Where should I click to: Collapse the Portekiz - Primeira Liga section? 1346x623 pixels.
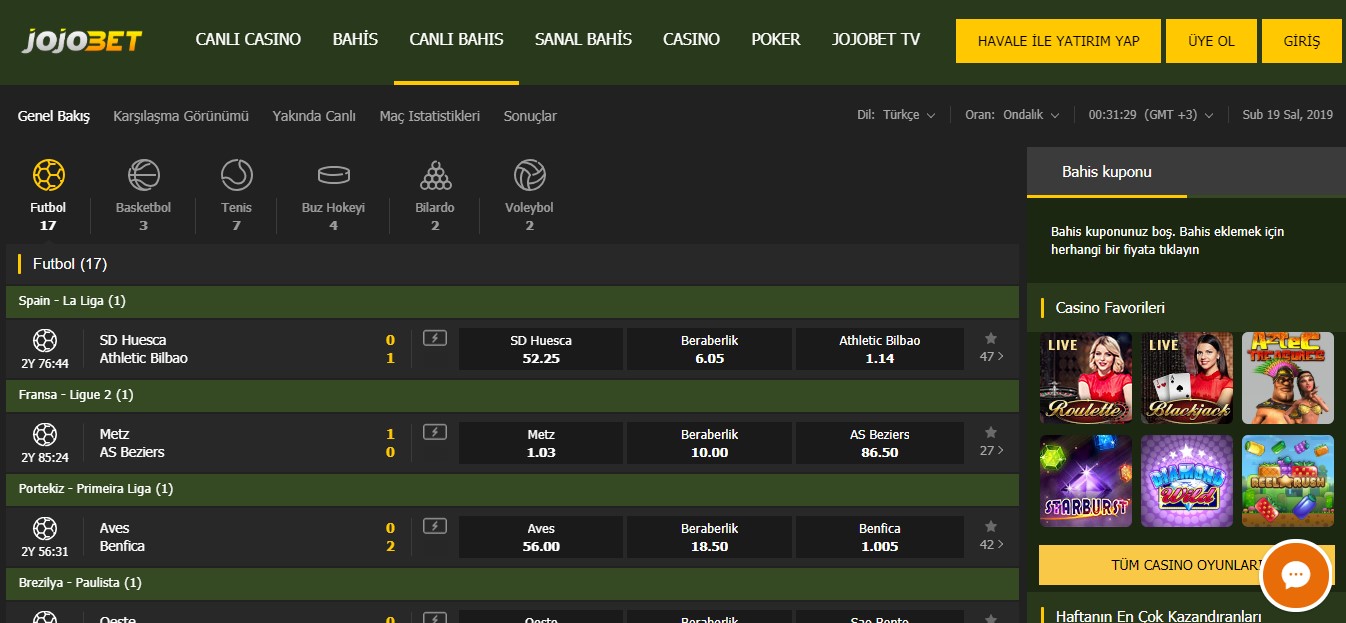pyautogui.click(x=512, y=489)
